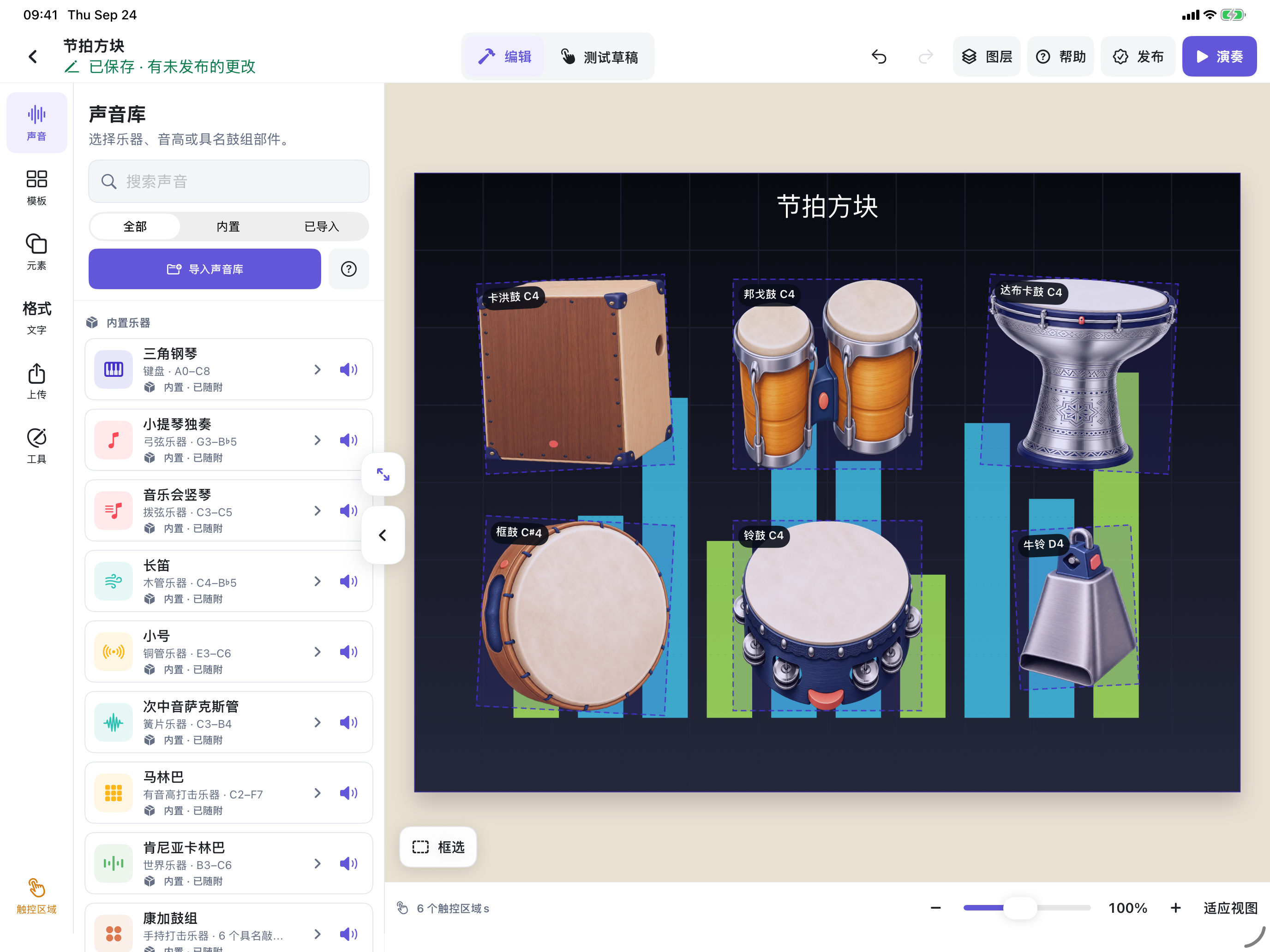
Task: Preview the 三角钢琴 sound speaker icon
Action: pyautogui.click(x=348, y=369)
